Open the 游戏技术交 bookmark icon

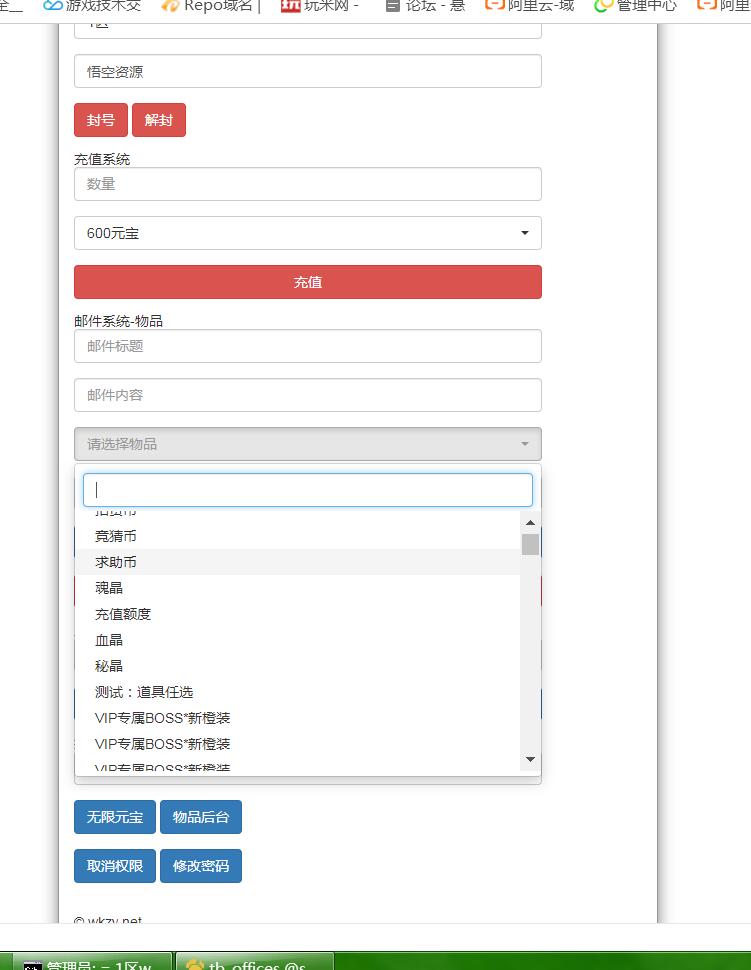coord(53,5)
